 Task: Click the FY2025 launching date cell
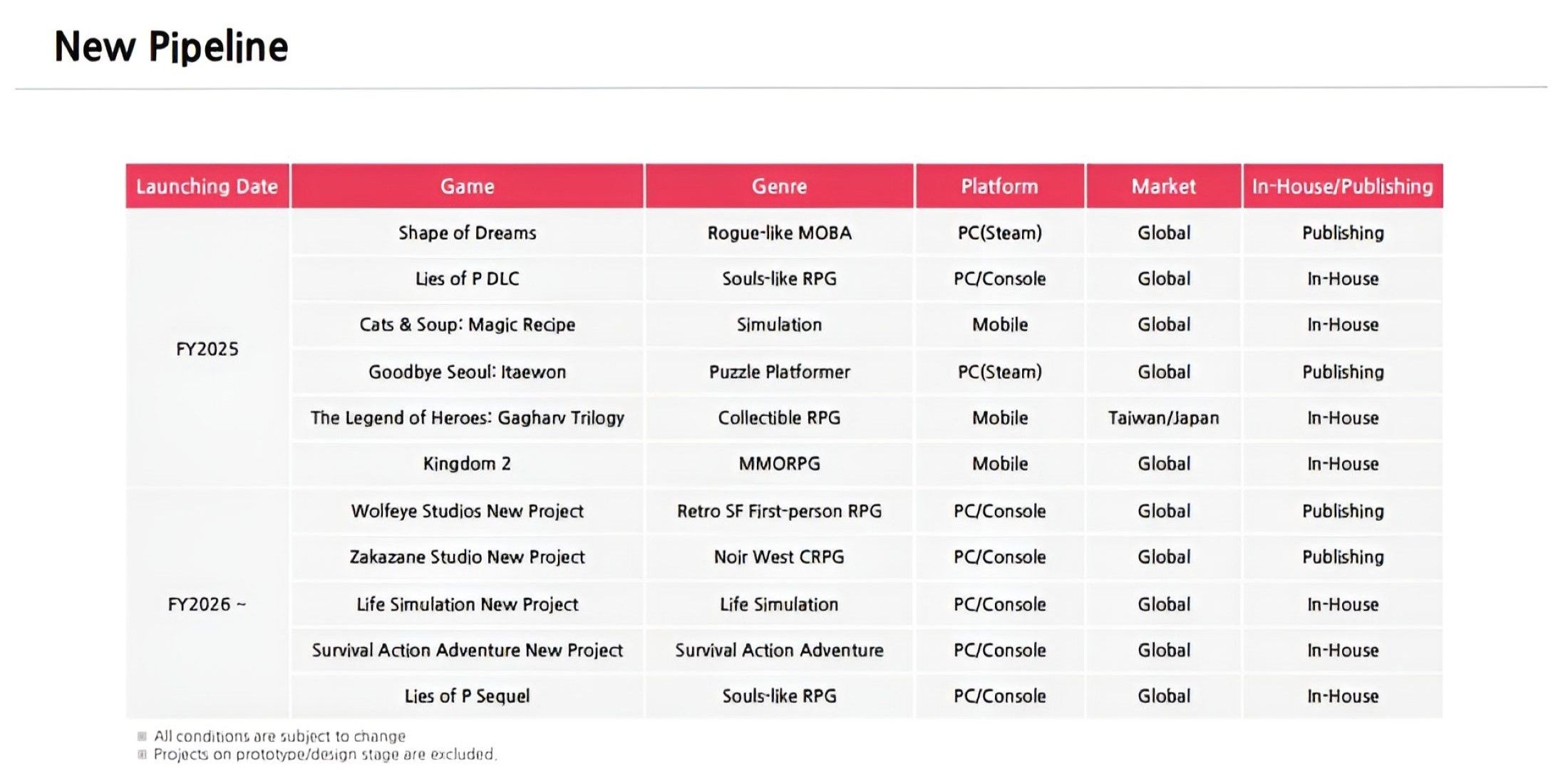(x=207, y=349)
